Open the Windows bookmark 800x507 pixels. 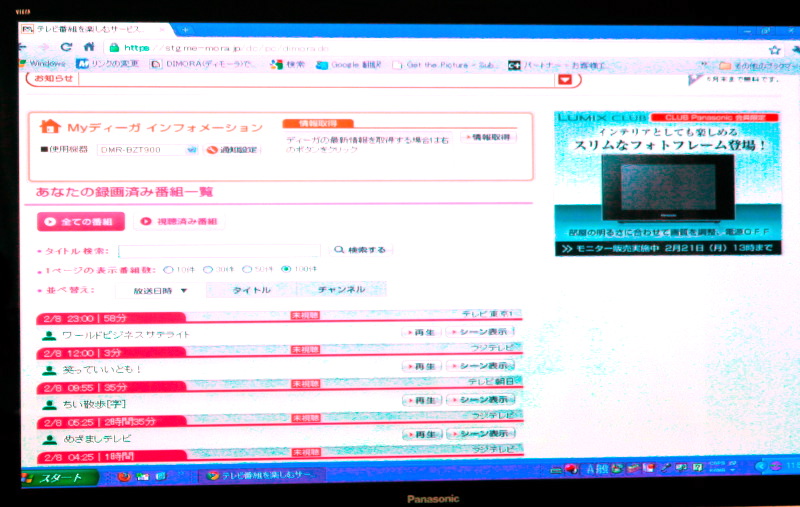43,64
